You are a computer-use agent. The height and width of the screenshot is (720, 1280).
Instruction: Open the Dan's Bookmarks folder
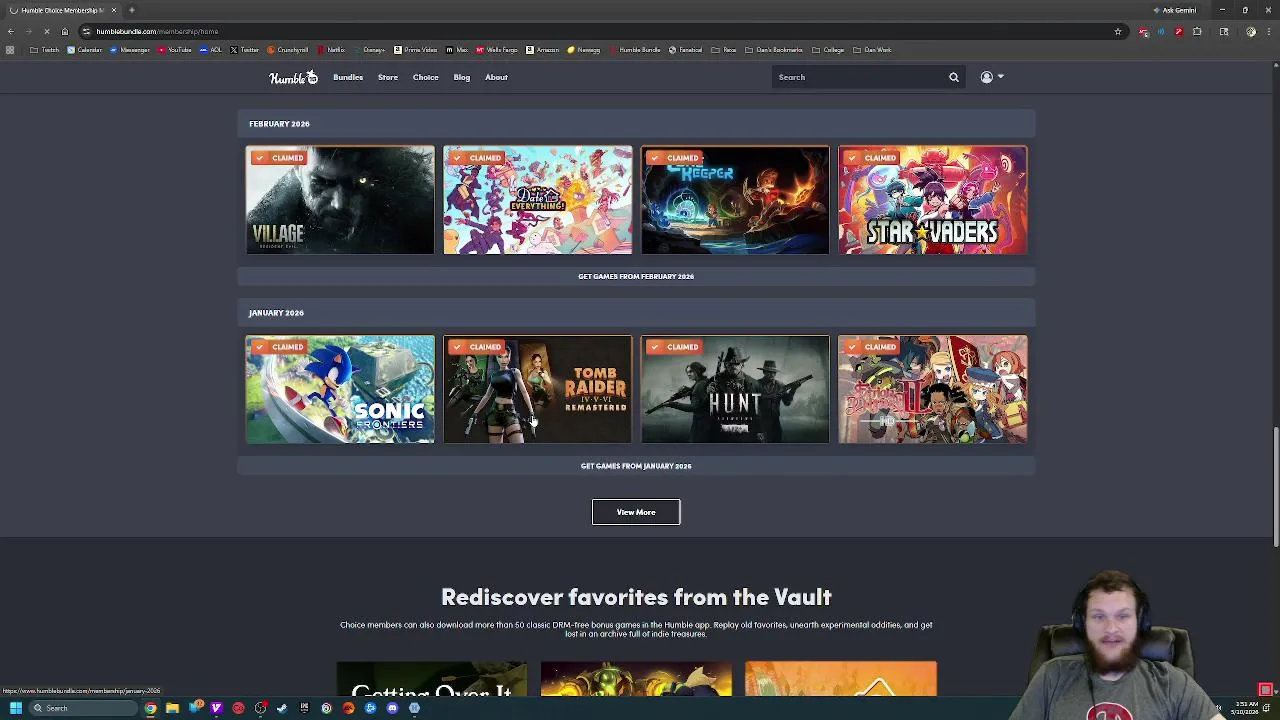(x=773, y=50)
